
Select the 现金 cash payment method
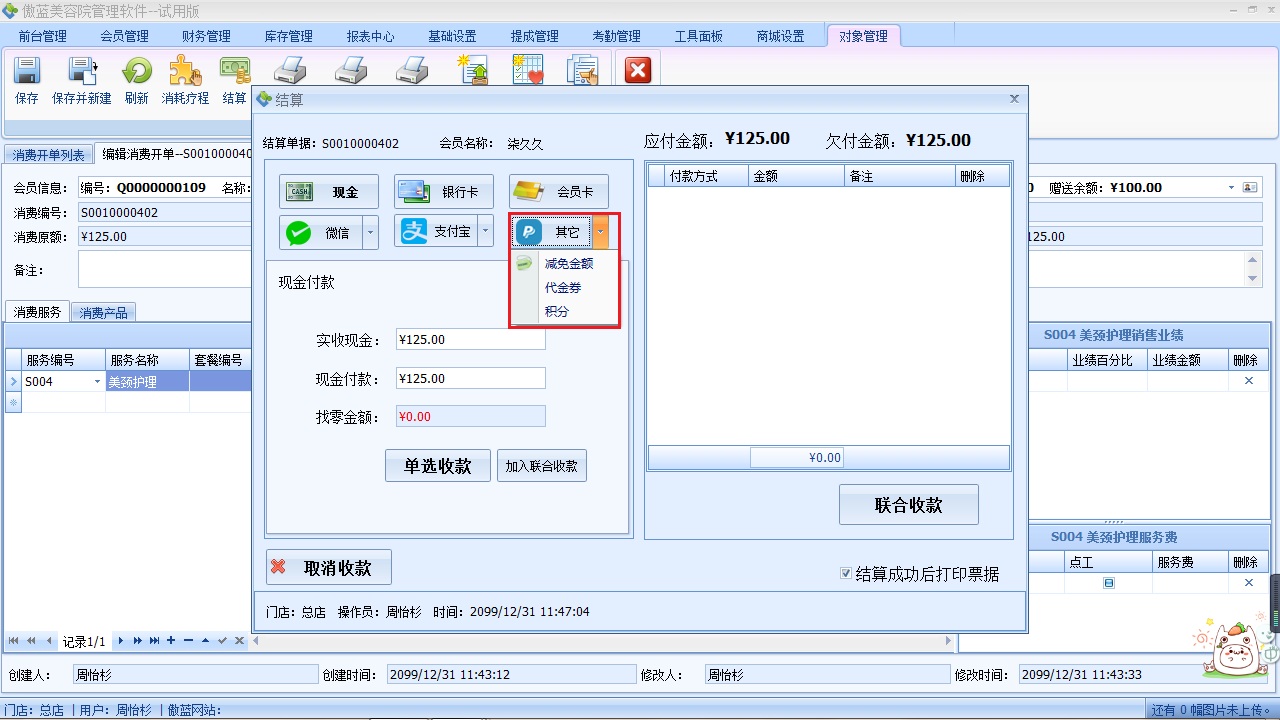tap(328, 191)
